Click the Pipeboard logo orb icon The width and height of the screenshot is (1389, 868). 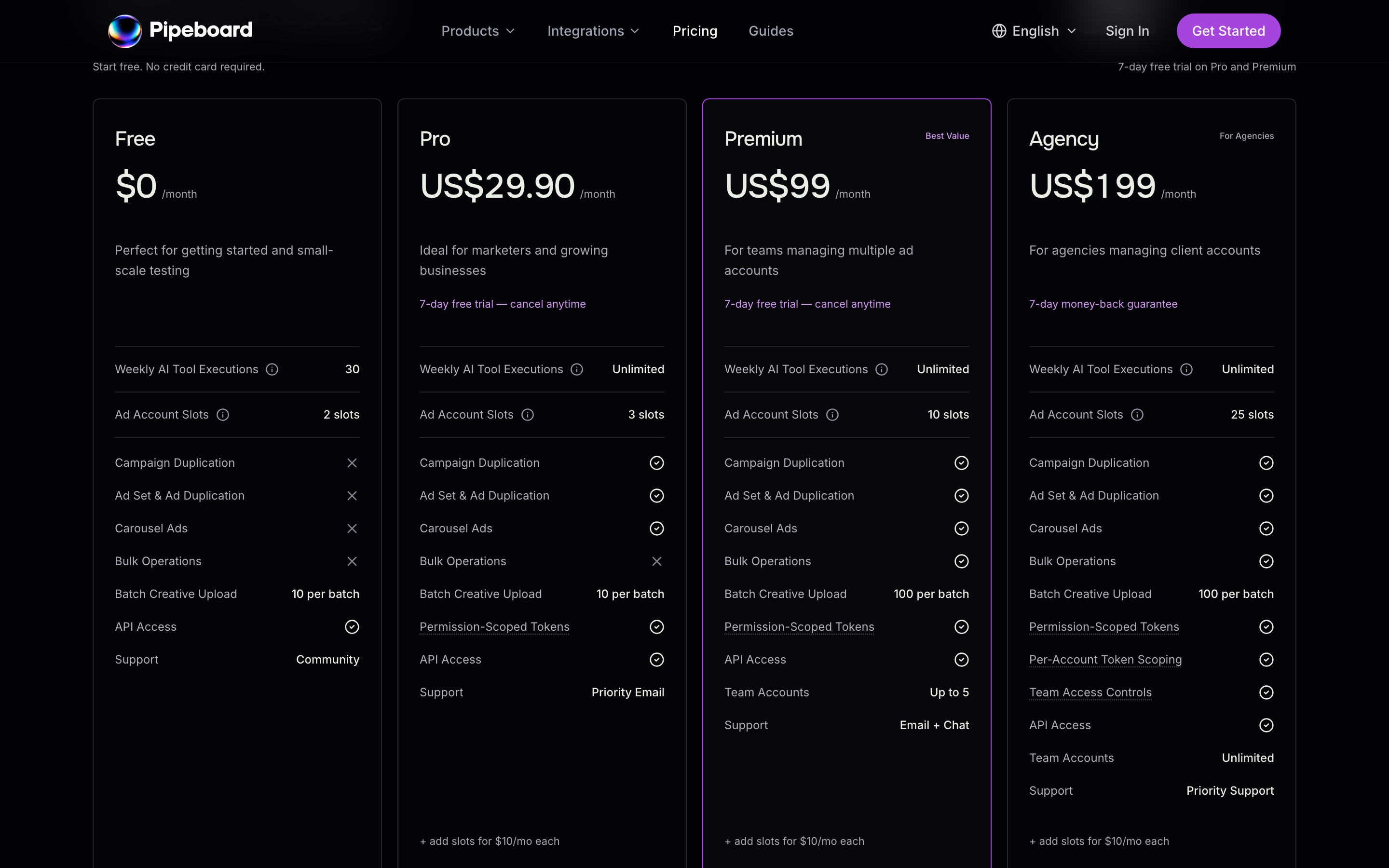click(124, 31)
